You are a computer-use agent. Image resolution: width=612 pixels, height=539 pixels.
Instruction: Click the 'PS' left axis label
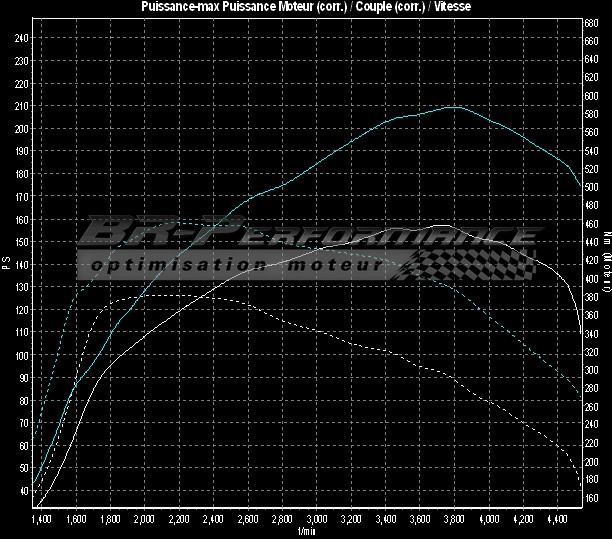[6, 263]
